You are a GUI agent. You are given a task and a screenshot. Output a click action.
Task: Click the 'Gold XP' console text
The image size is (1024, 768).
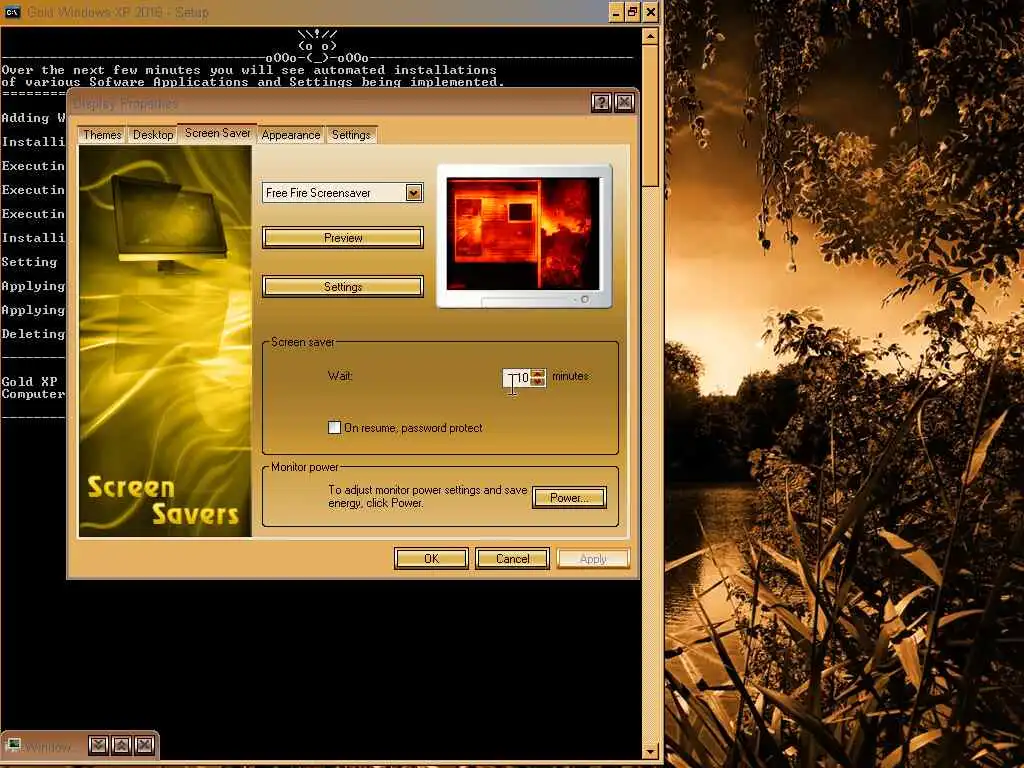tap(29, 381)
